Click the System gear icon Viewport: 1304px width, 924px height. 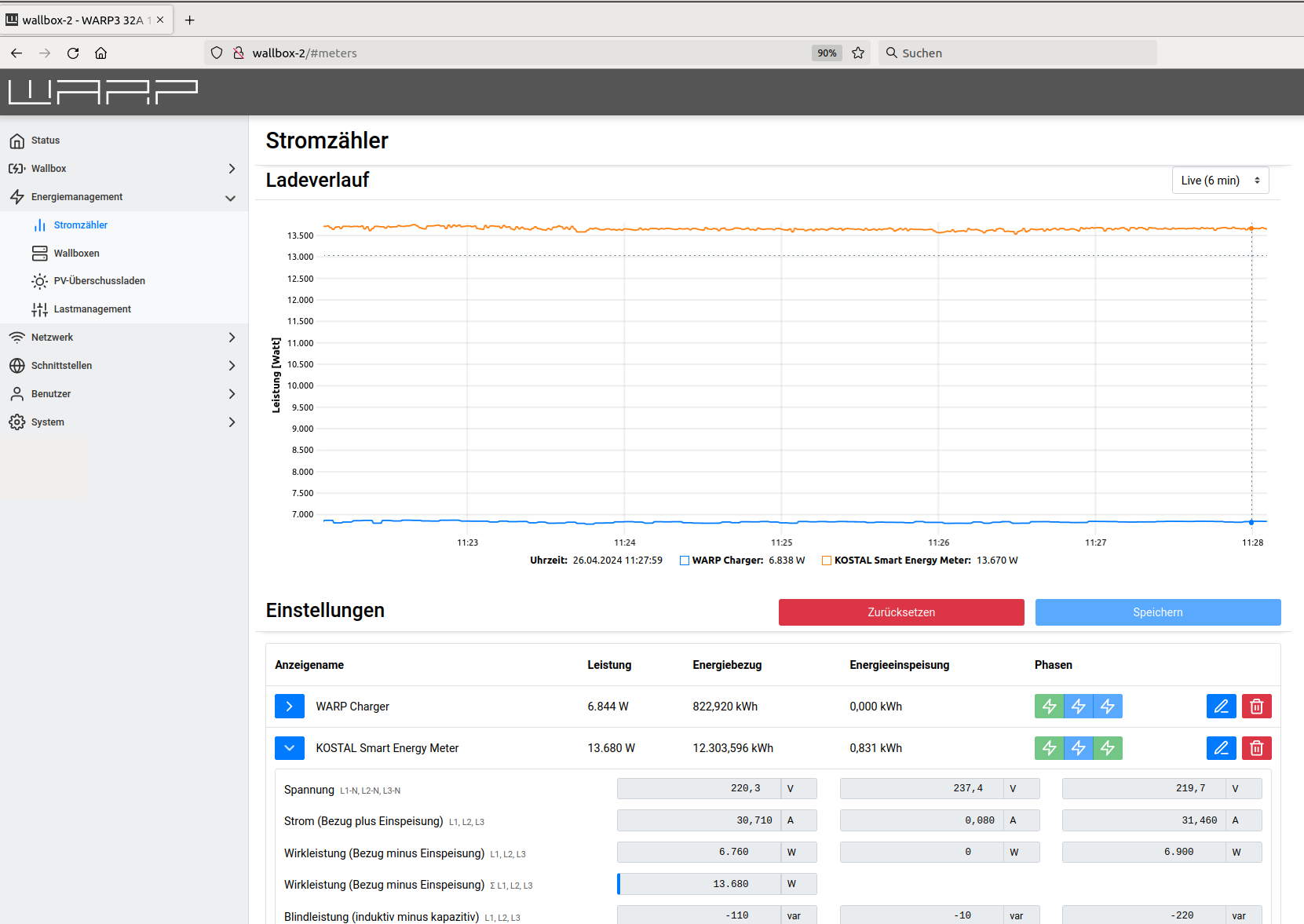click(17, 422)
